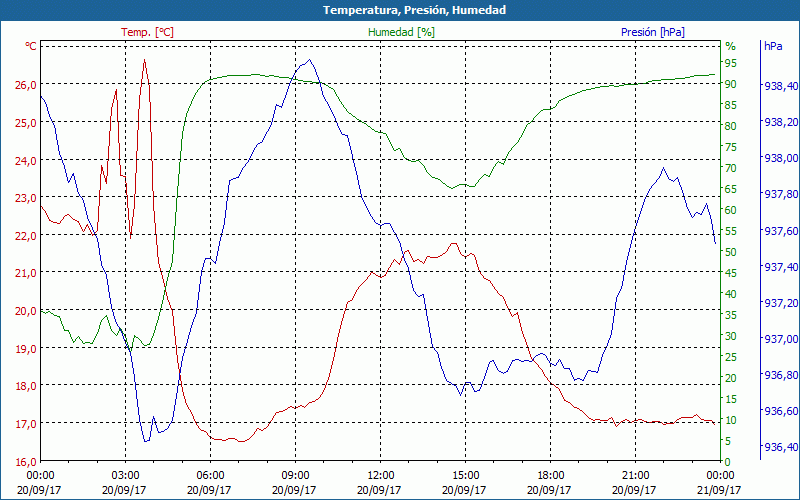Click the 21/09/17 date label
The image size is (800, 500).
[719, 490]
